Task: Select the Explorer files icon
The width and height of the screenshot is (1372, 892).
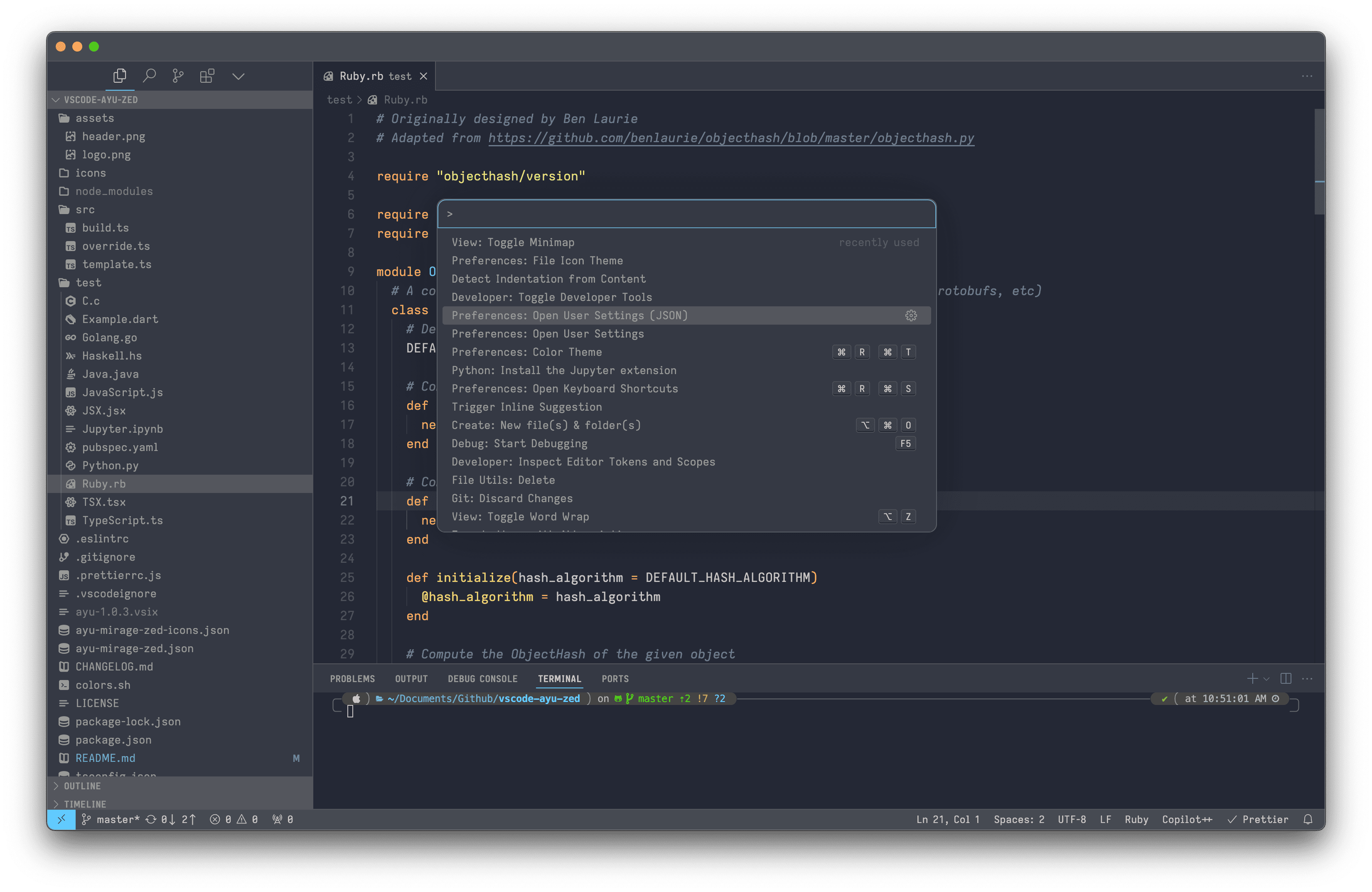Action: [120, 76]
